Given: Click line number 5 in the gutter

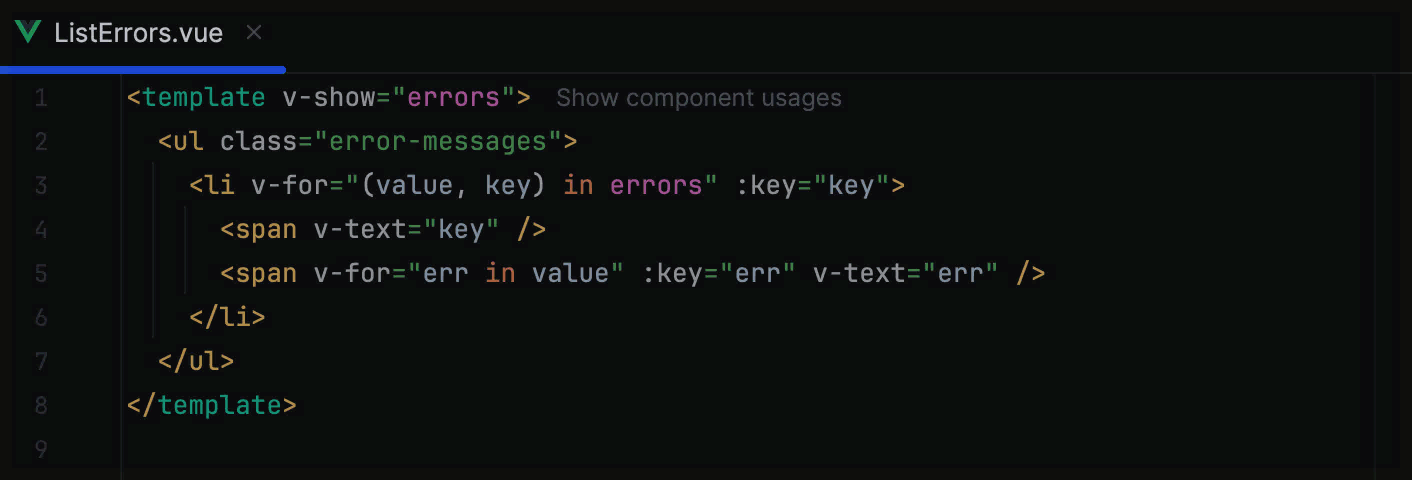Looking at the screenshot, I should pyautogui.click(x=40, y=273).
